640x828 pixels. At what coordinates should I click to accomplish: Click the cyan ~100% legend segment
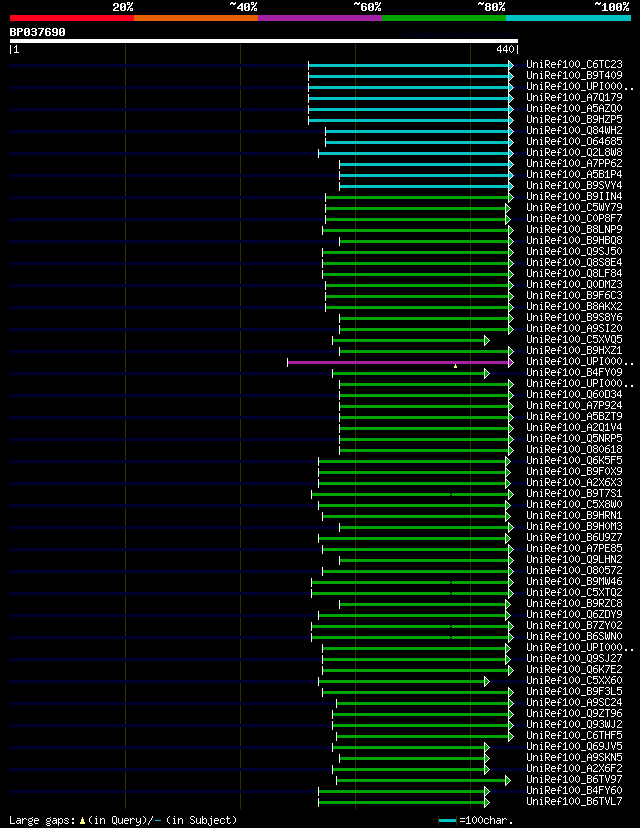click(568, 18)
